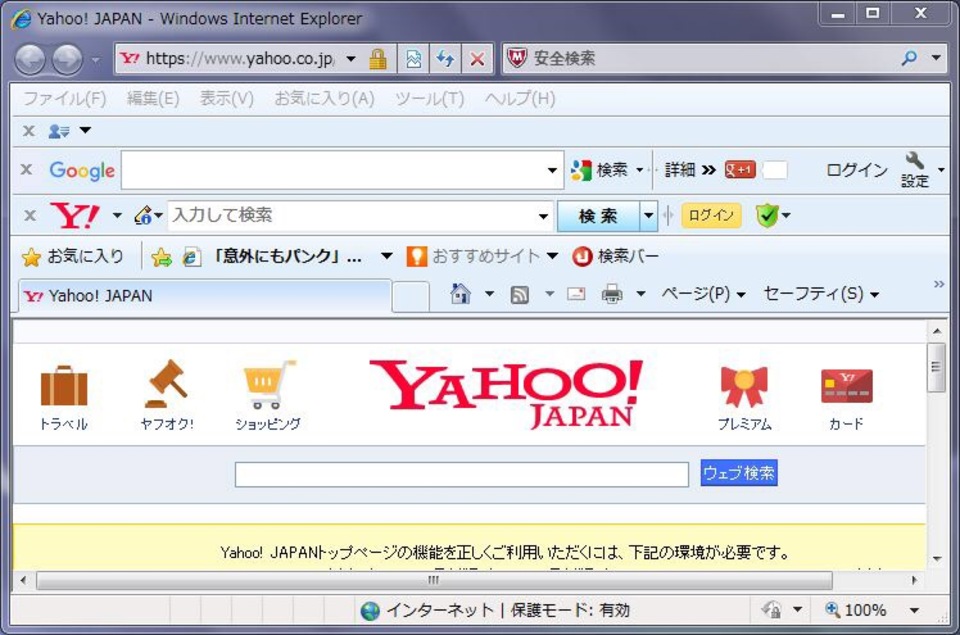Close the Yahoo toolbar with its X
The height and width of the screenshot is (635, 960).
point(30,216)
